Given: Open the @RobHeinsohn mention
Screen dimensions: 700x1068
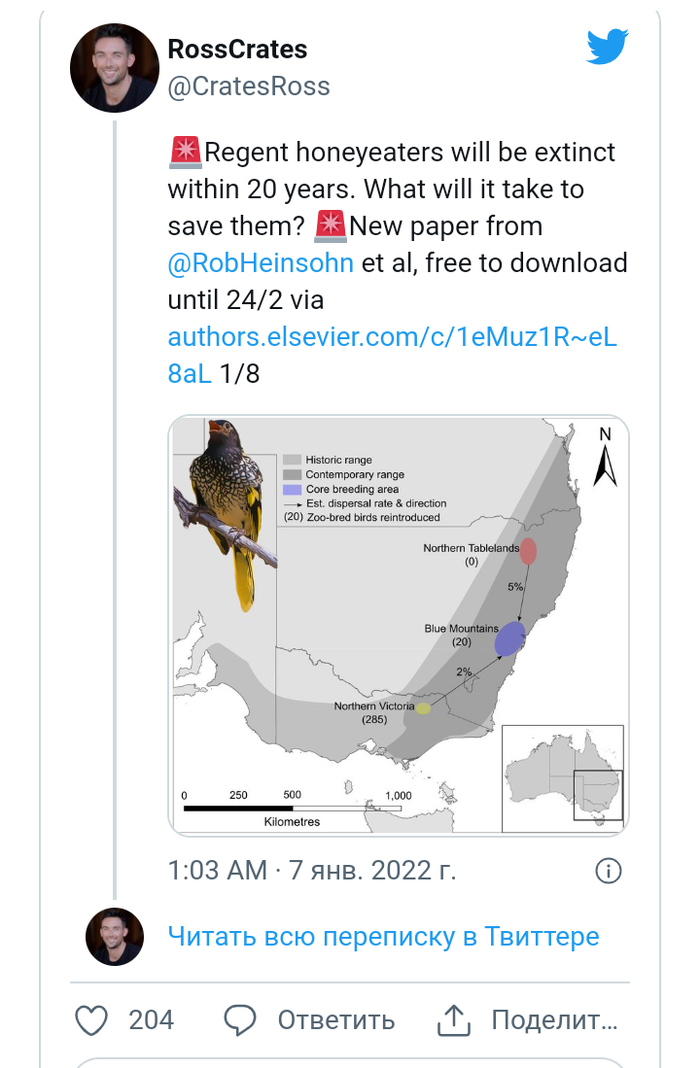Looking at the screenshot, I should pyautogui.click(x=261, y=263).
